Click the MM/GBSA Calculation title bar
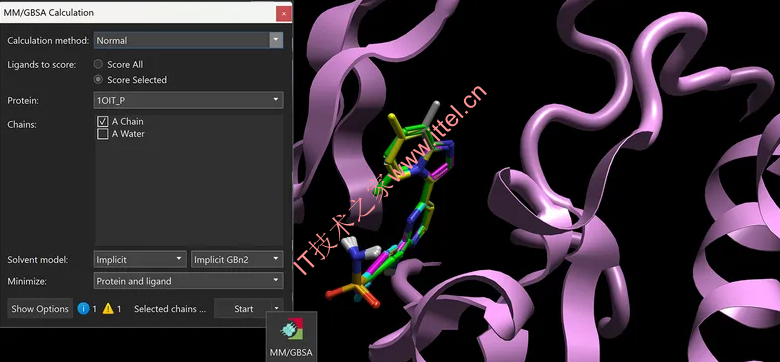The width and height of the screenshot is (780, 362). [x=138, y=13]
